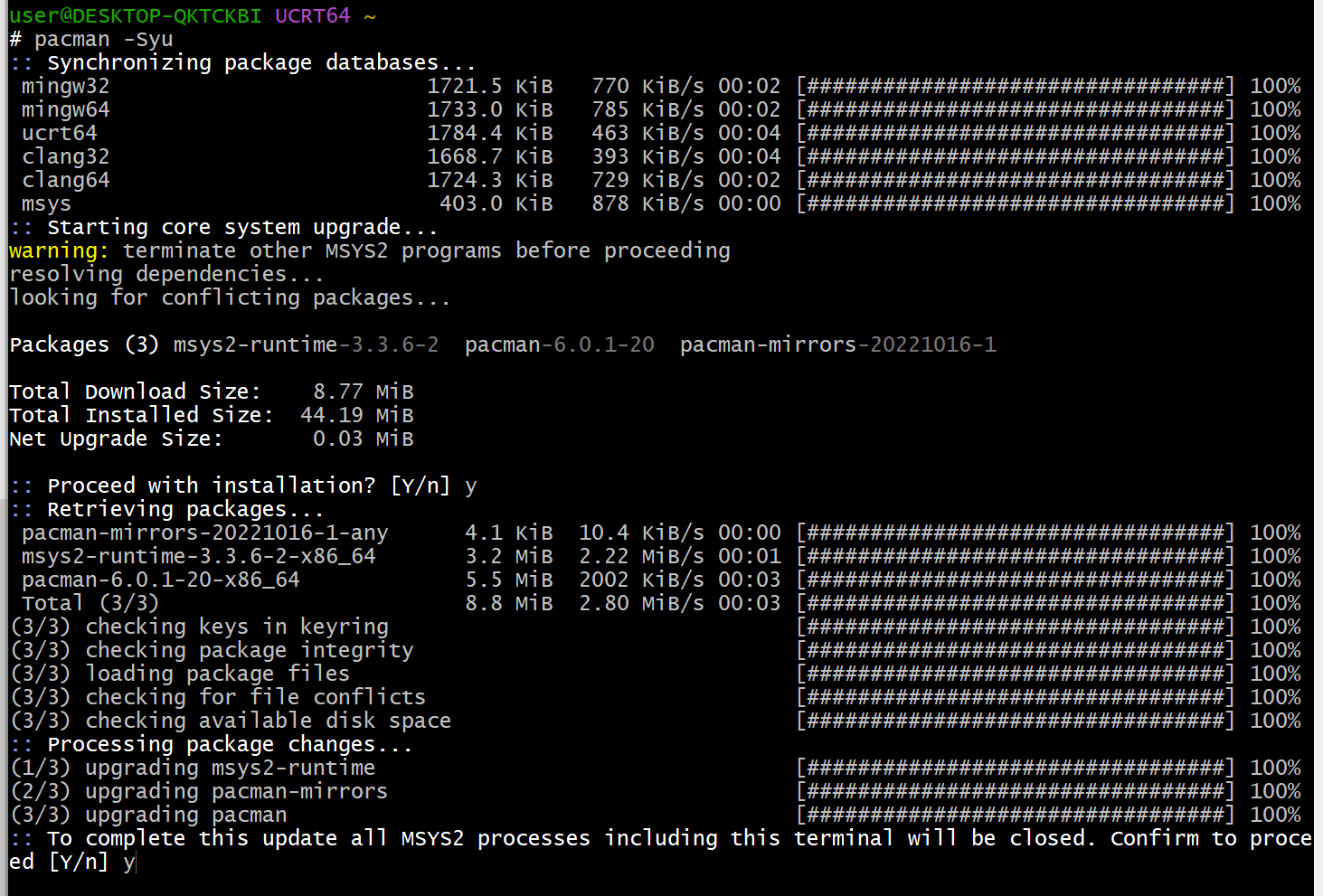Click the username prompt user@DESKTOP-QKTCKBI
Screen dimensions: 1323x896
pyautogui.click(x=136, y=15)
